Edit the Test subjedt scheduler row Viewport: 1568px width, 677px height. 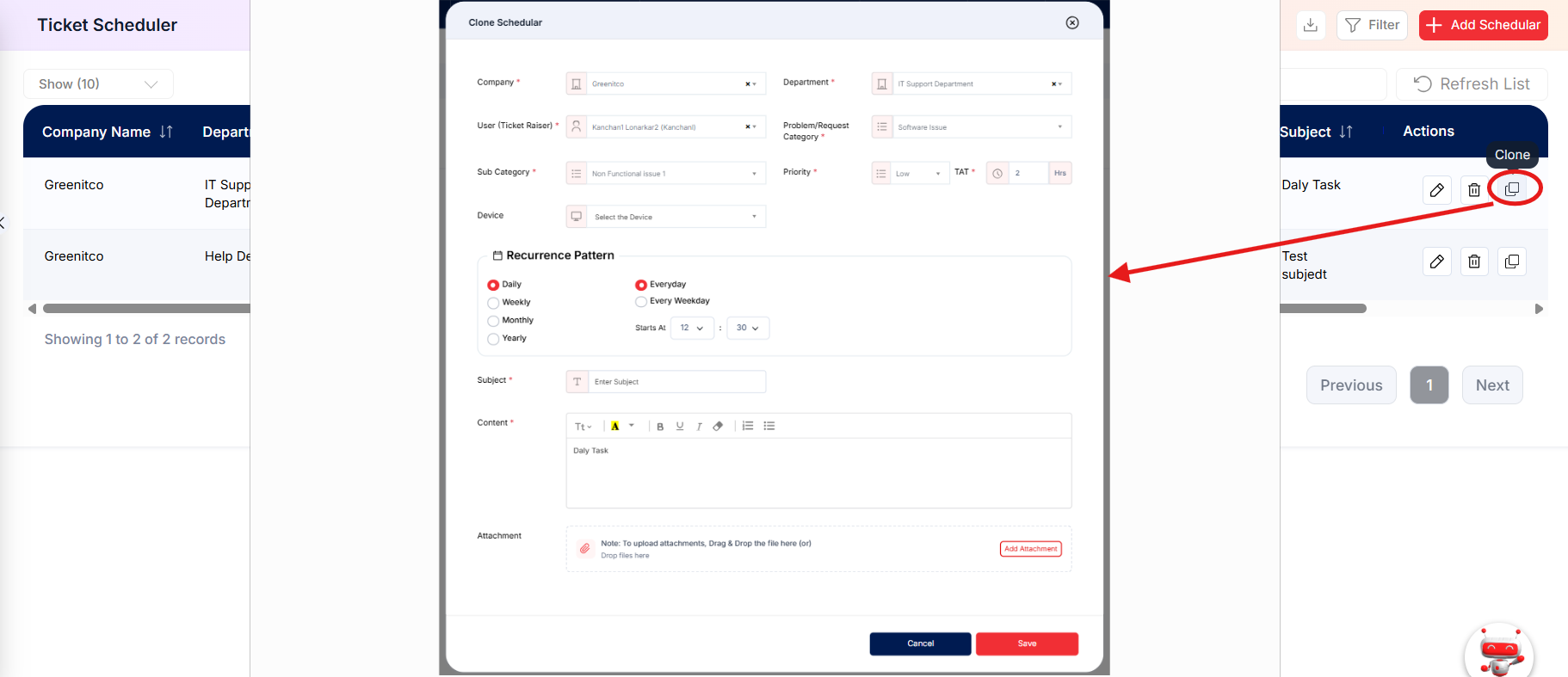click(x=1437, y=262)
